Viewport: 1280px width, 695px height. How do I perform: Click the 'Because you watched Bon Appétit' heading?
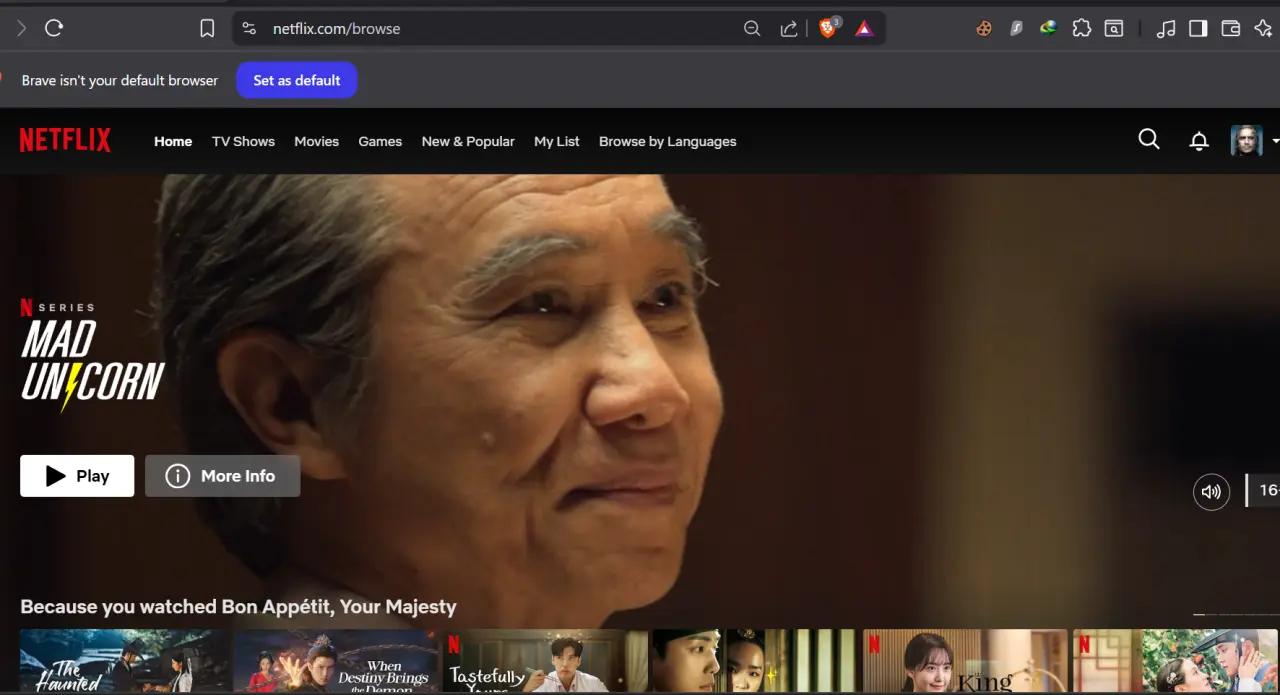tap(238, 606)
